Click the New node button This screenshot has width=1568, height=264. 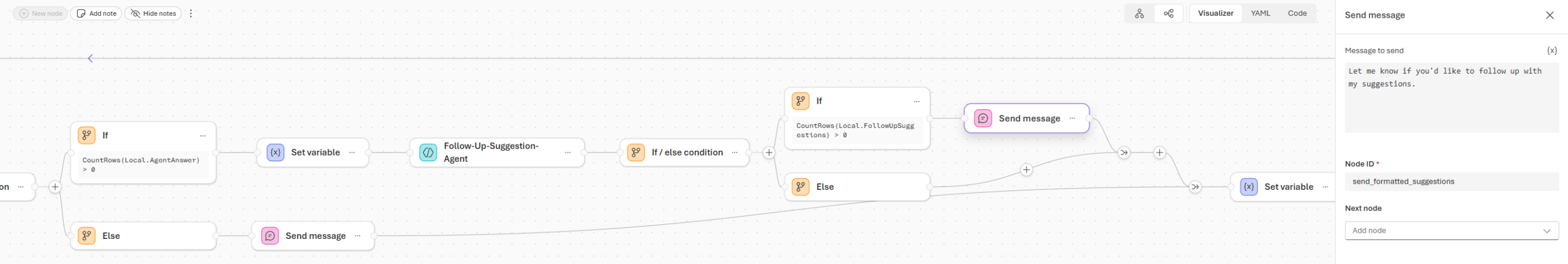41,13
